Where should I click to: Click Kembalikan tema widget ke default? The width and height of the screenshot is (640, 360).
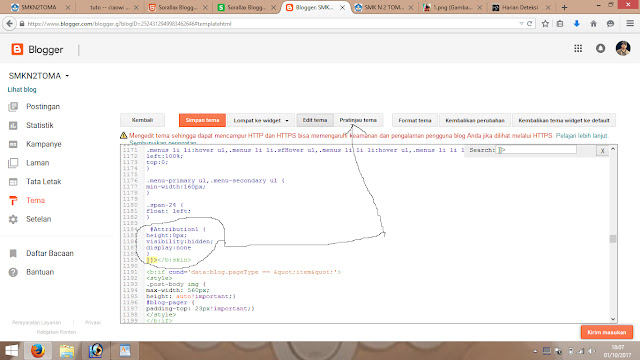[x=564, y=120]
